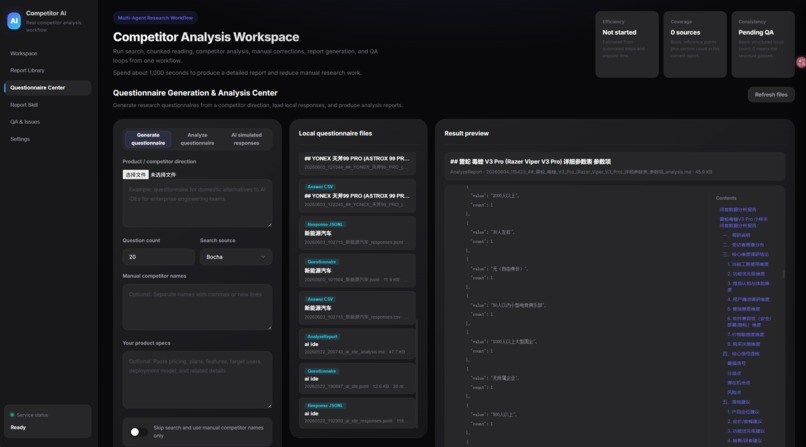Open the YONEX Answer CSV file card
The width and height of the screenshot is (806, 447).
(x=357, y=195)
